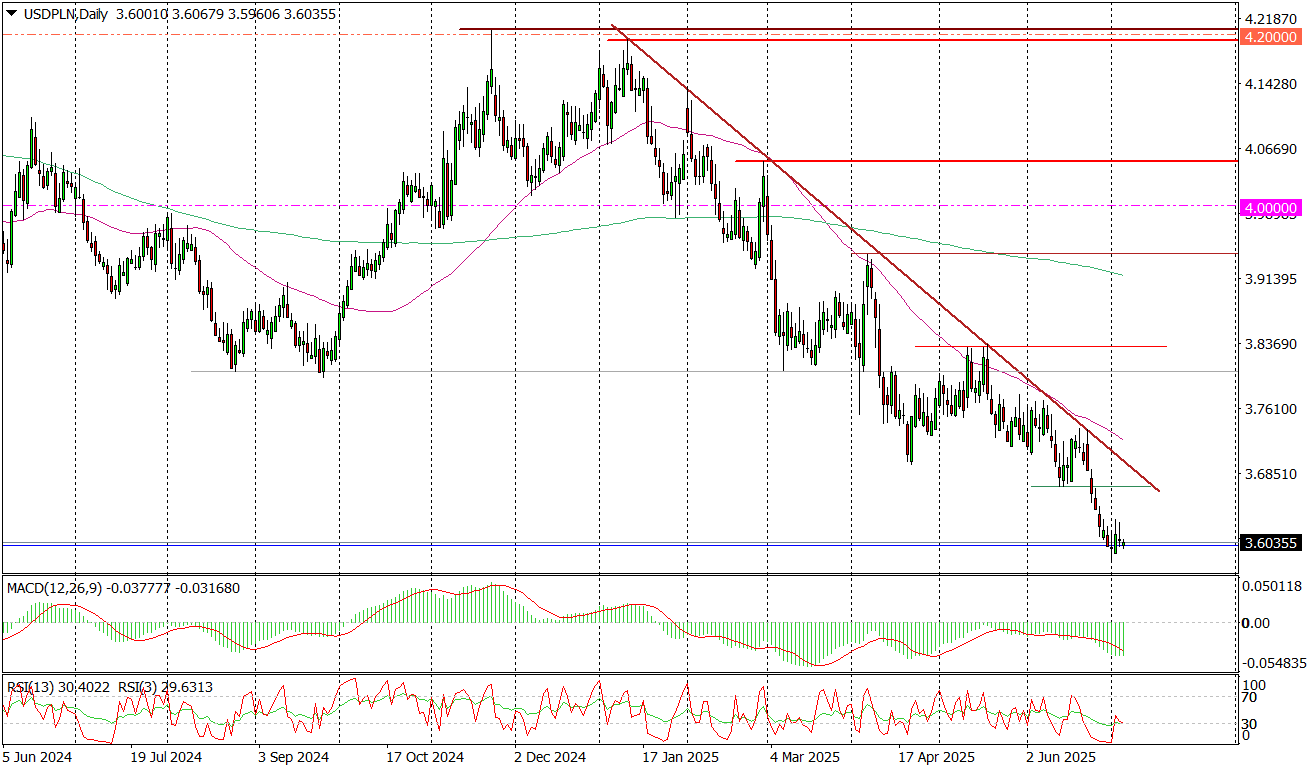The width and height of the screenshot is (1310, 771).
Task: Click the 3.76100 price axis label
Action: tap(1270, 409)
